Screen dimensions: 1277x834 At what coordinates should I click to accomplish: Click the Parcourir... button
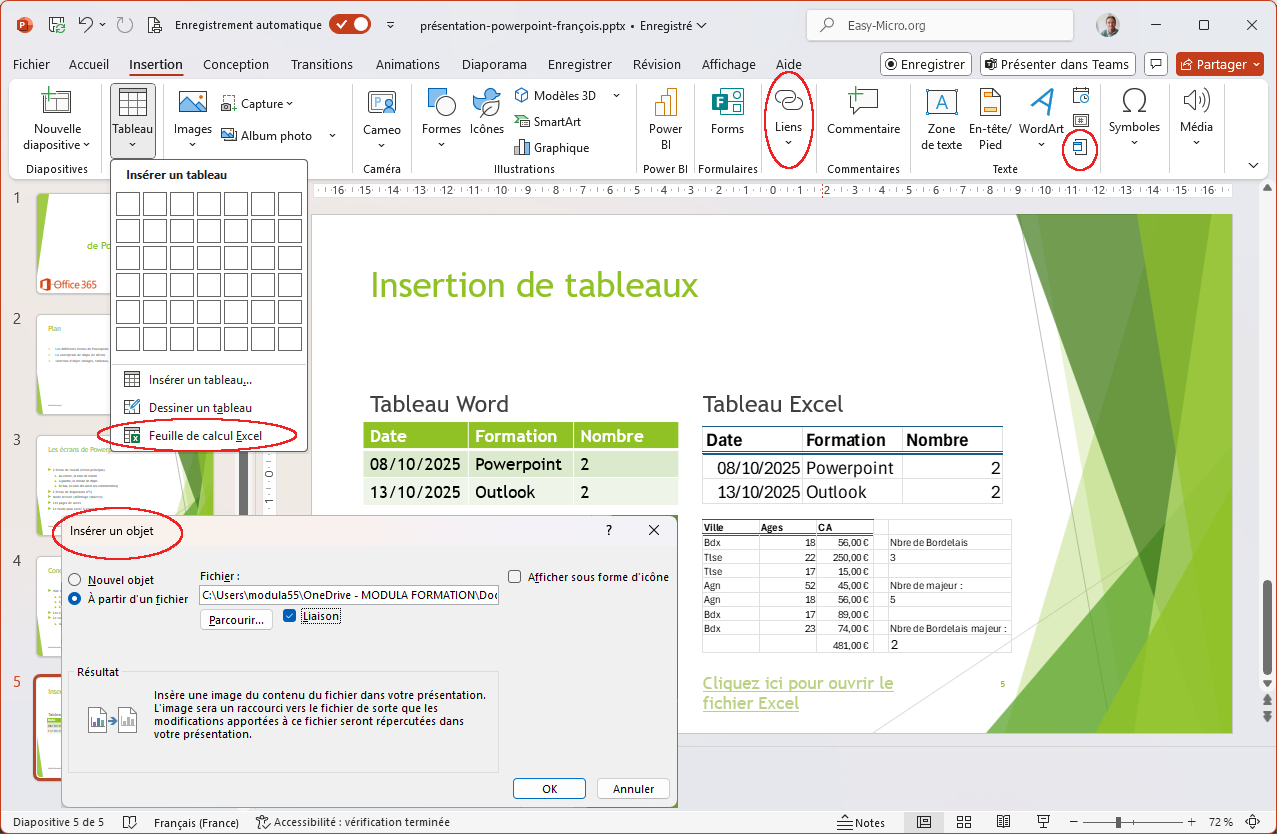[x=237, y=620]
